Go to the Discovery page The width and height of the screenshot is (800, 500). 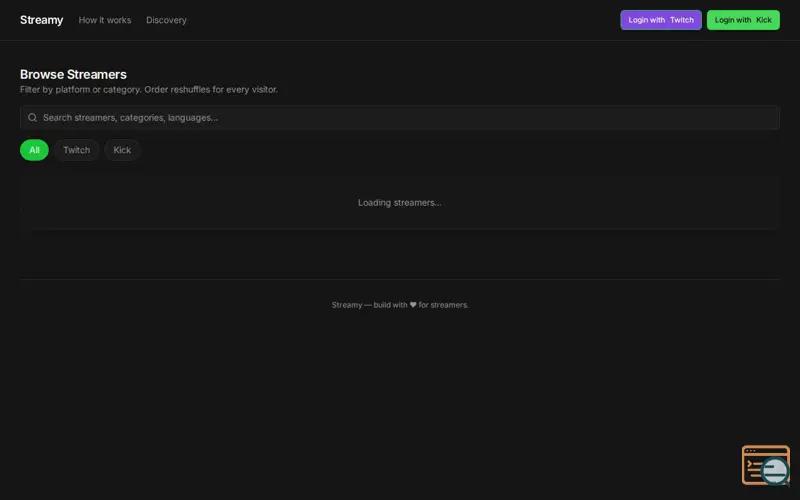[x=166, y=20]
